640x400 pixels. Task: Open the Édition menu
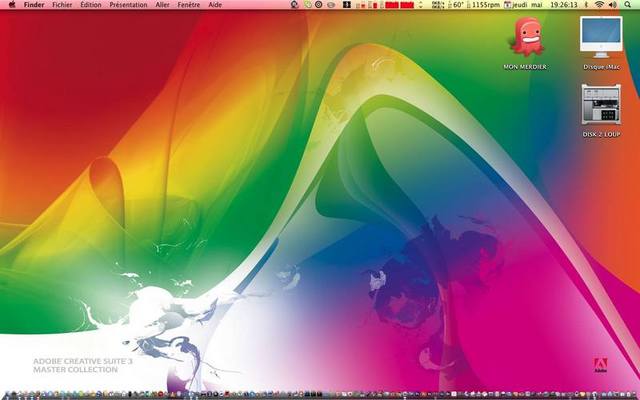tap(91, 5)
